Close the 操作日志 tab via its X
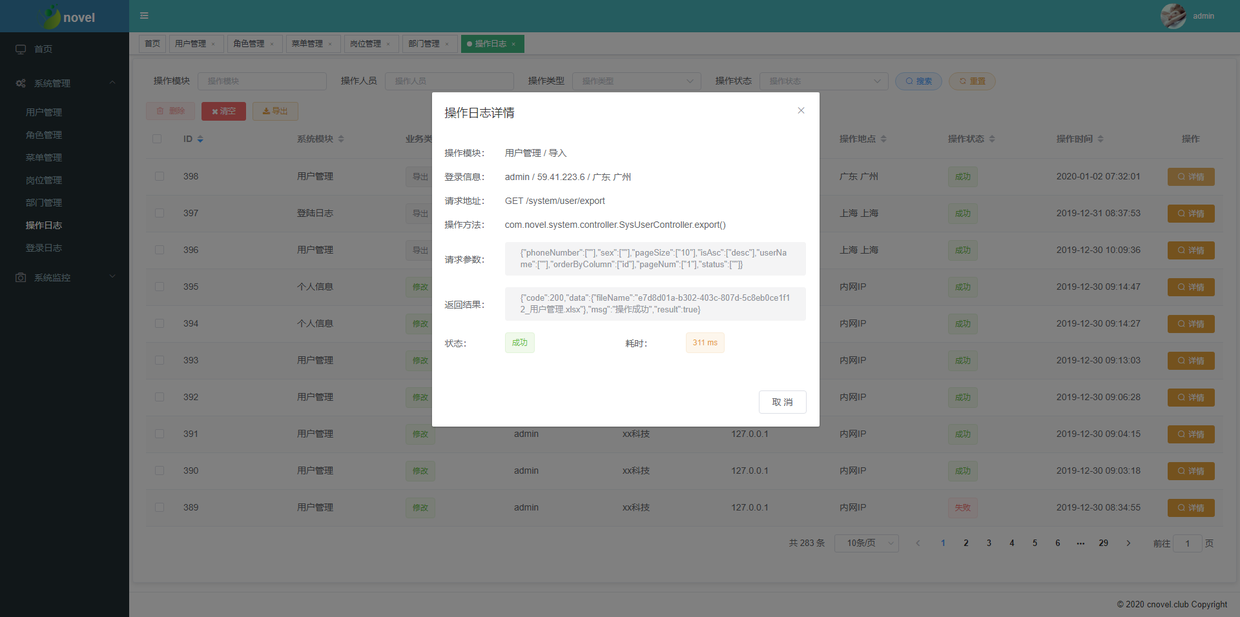This screenshot has height=617, width=1240. click(x=514, y=44)
